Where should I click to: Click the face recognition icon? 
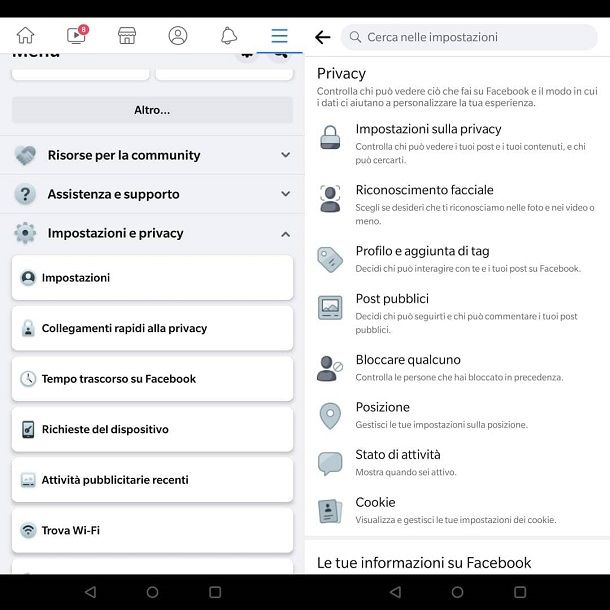coord(330,198)
